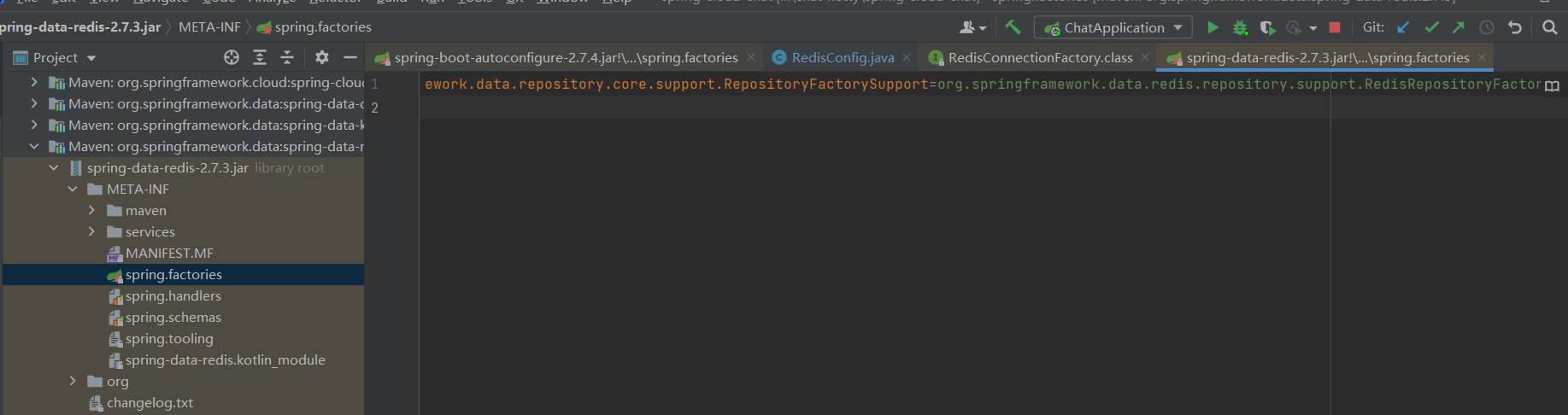Build project with the green hammer icon
Viewport: 1568px width, 415px height.
click(1013, 27)
